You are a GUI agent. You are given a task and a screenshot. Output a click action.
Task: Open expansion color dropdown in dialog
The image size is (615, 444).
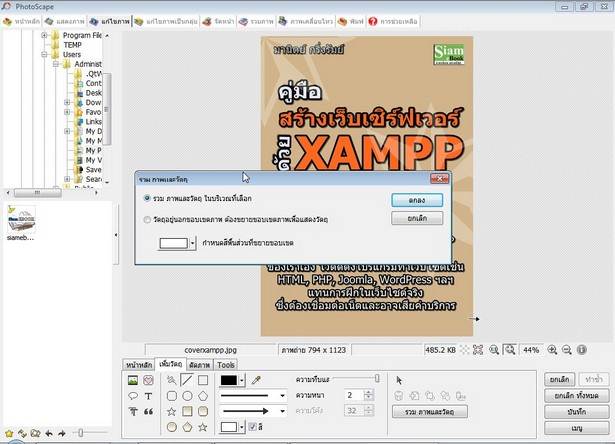[192, 243]
